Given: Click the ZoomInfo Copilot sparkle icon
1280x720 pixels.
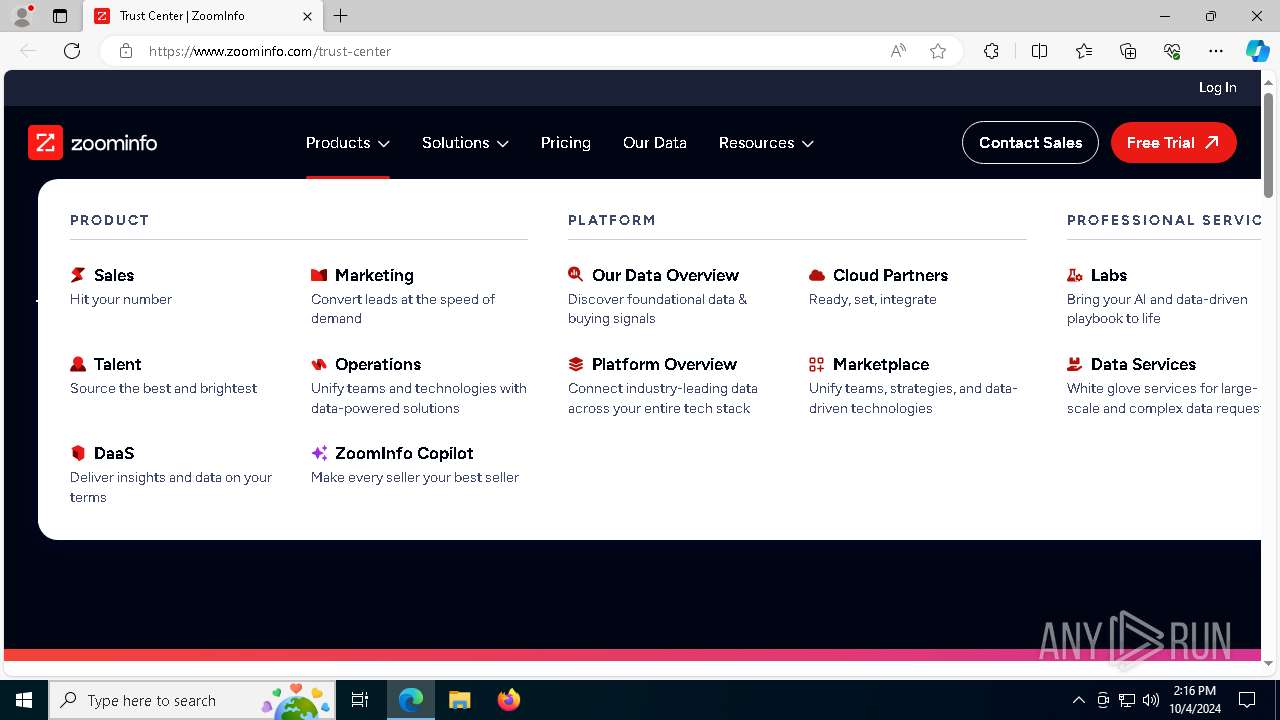Looking at the screenshot, I should click(x=319, y=453).
